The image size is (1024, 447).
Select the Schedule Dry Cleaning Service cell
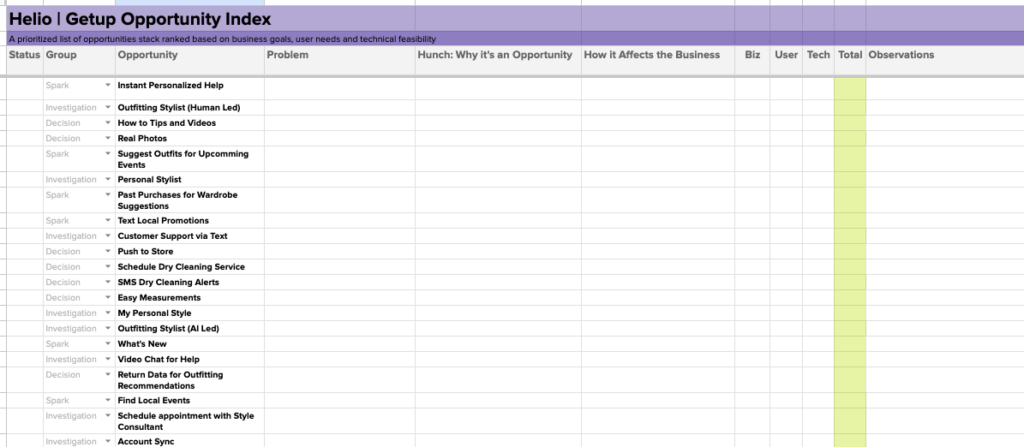point(189,267)
